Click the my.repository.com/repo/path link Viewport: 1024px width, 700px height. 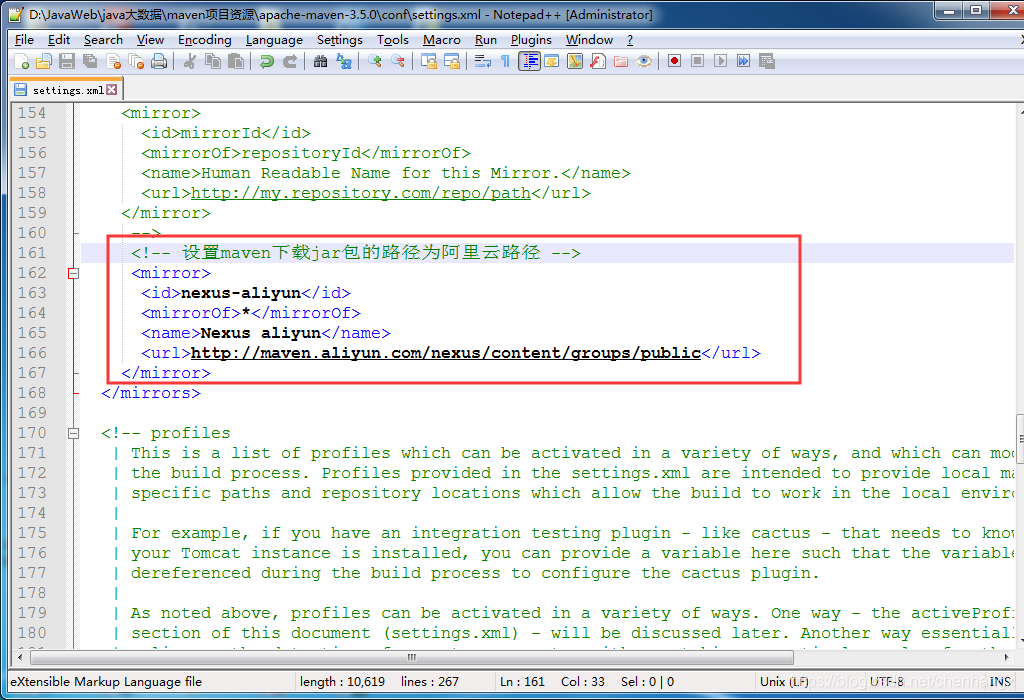pyautogui.click(x=360, y=193)
